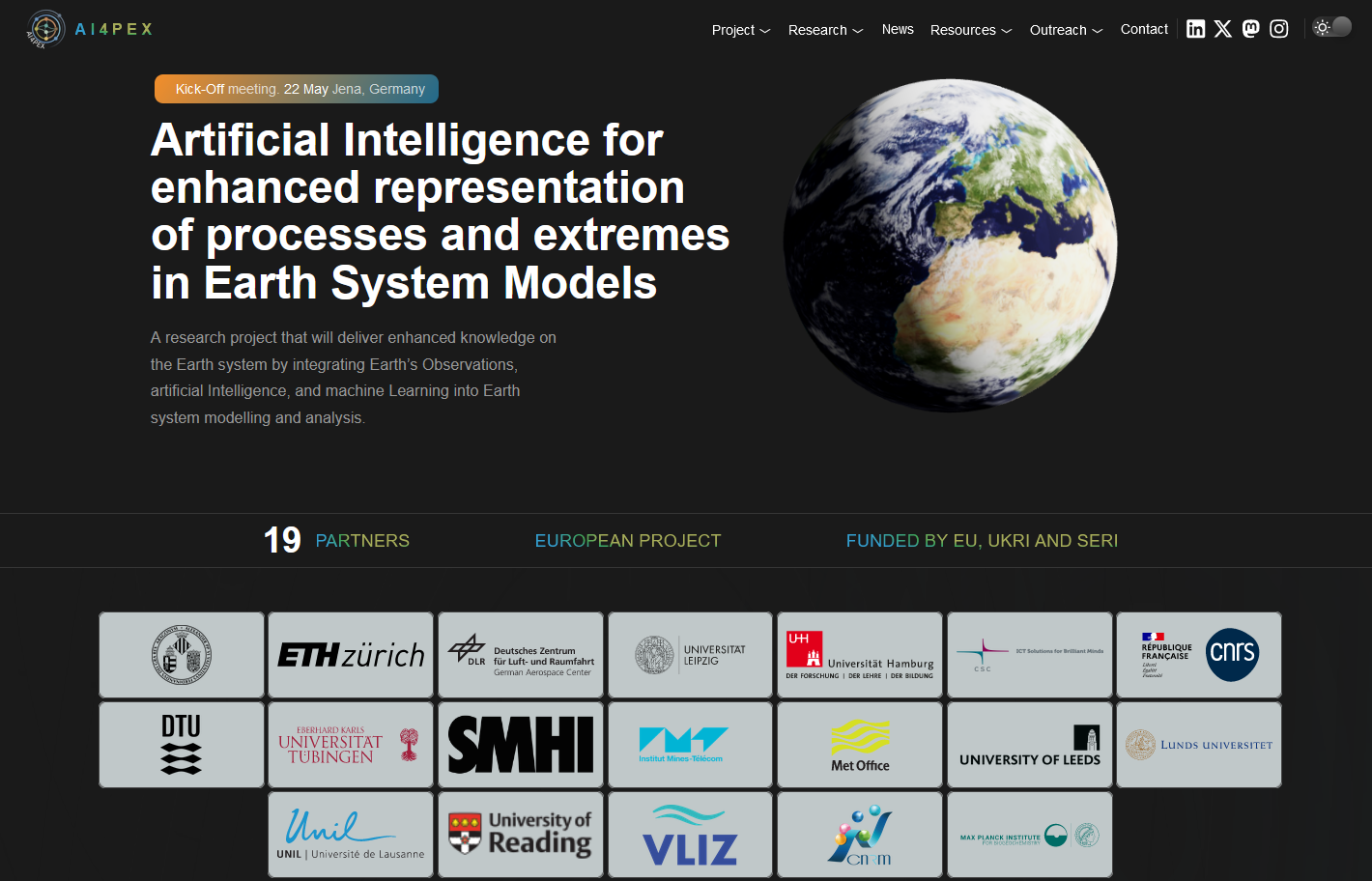Open the University of Leeds logo
This screenshot has width=1372, height=881.
[1030, 745]
